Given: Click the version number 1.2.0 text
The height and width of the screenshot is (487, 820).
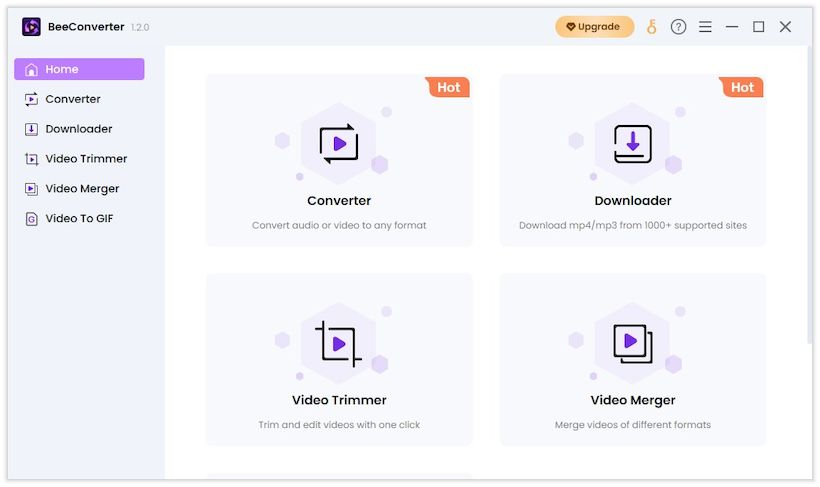Looking at the screenshot, I should (x=140, y=27).
